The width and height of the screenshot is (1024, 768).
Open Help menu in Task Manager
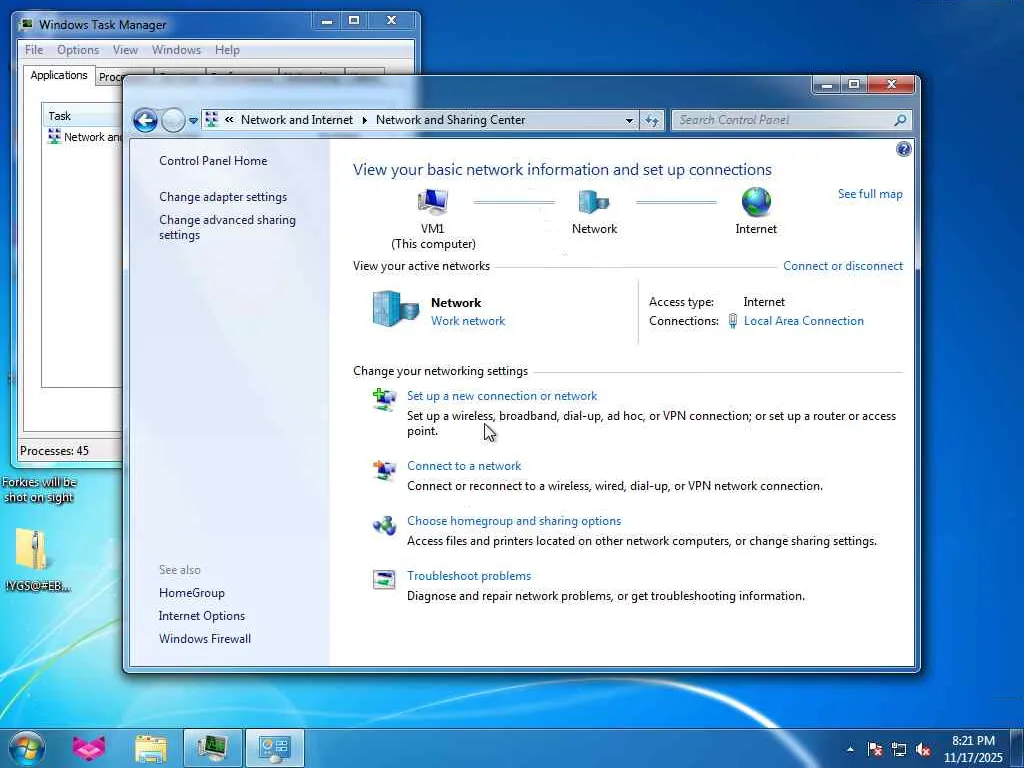click(227, 50)
